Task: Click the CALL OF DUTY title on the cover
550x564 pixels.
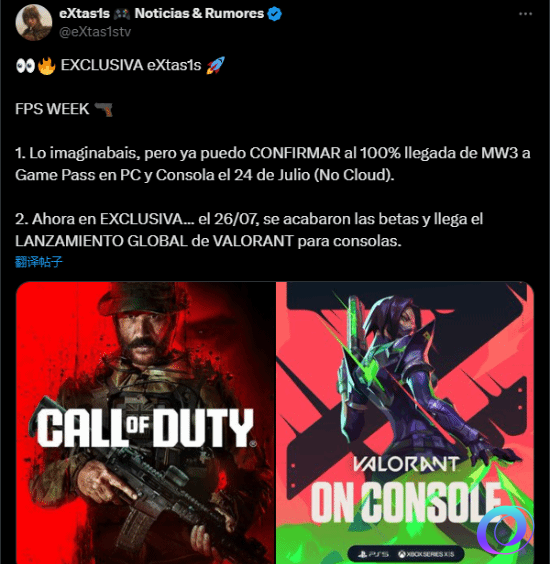Action: (146, 428)
